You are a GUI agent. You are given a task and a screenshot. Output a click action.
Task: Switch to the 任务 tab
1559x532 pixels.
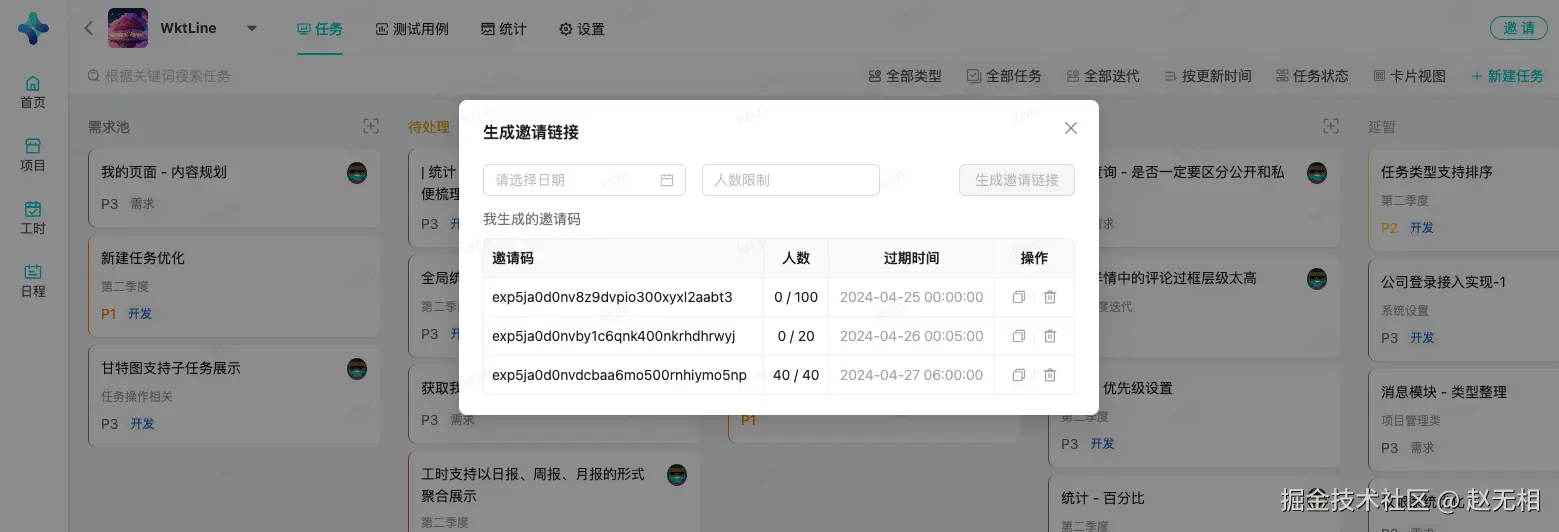(x=320, y=29)
